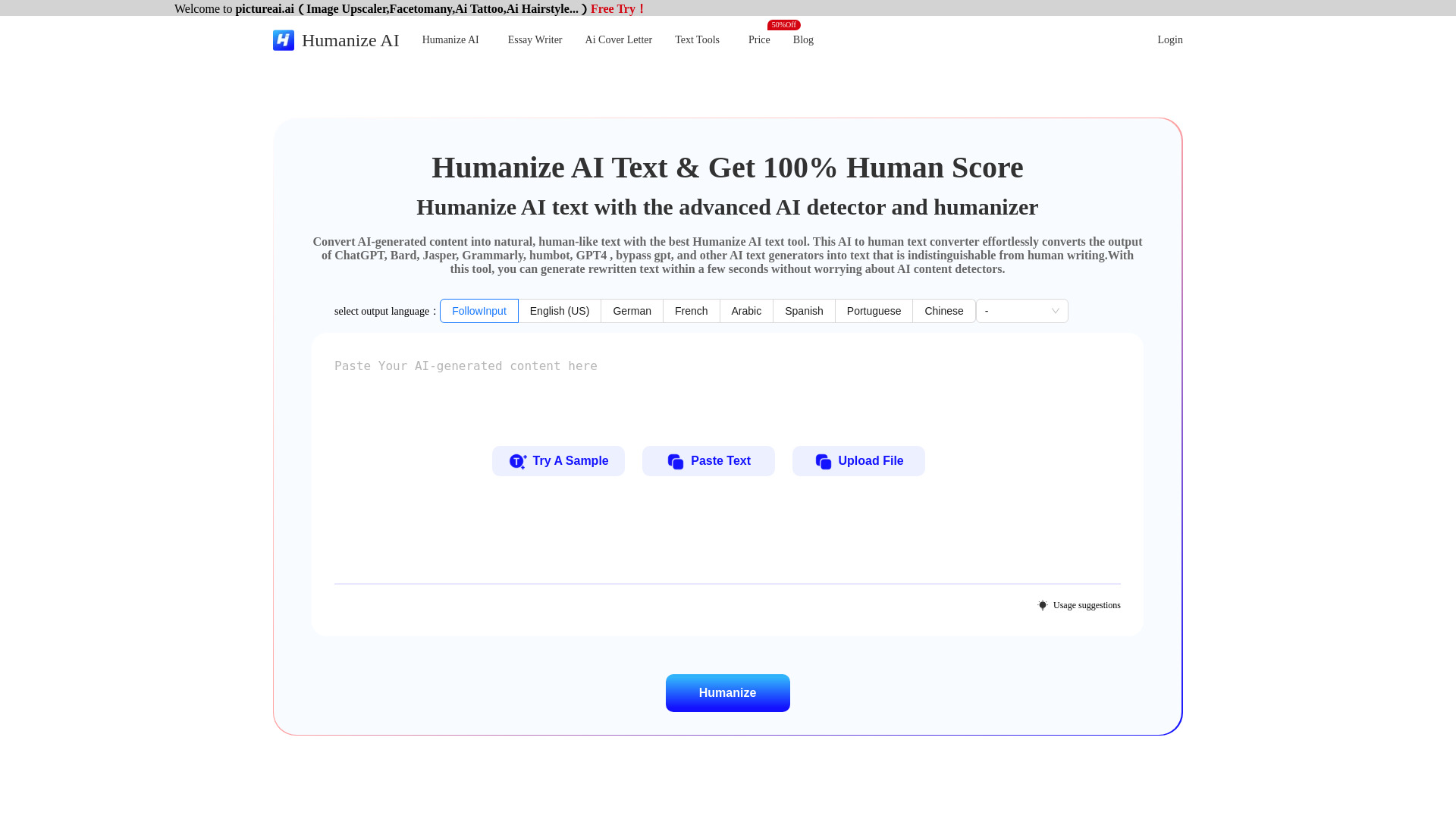Screen dimensions: 1456x819
Task: Click the Paste Text clipboard icon
Action: (x=675, y=461)
